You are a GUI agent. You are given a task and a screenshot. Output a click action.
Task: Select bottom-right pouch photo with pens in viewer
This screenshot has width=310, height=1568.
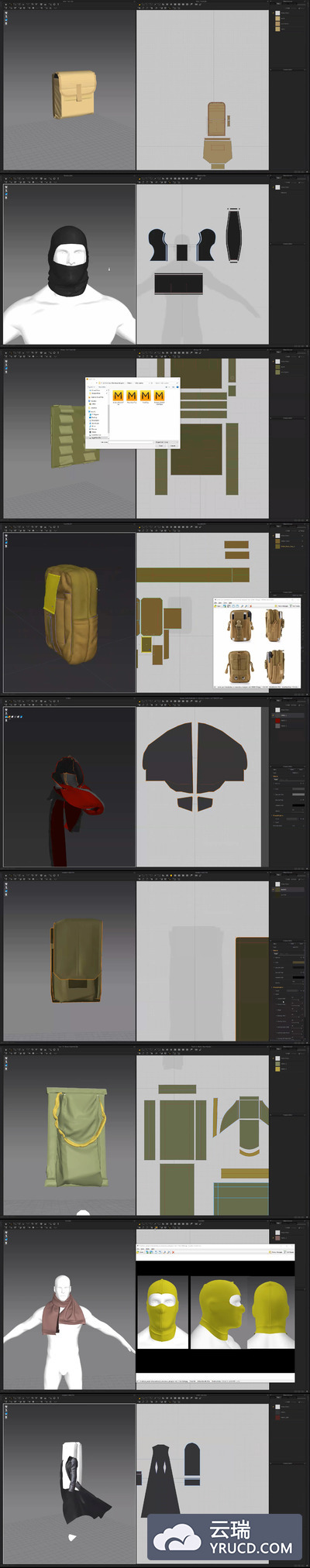pos(275,665)
